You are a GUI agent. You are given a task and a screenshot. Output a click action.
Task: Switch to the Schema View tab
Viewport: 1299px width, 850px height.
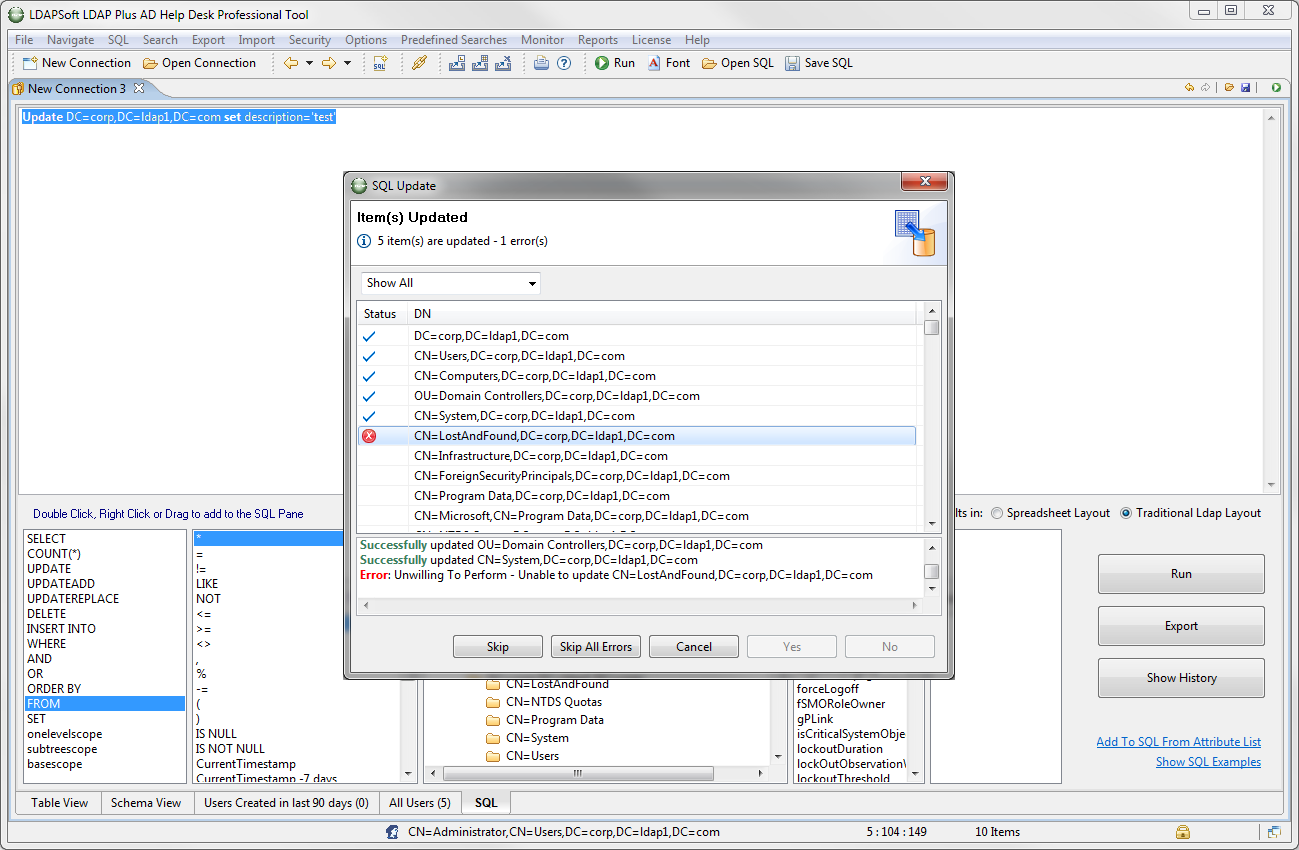click(x=146, y=803)
